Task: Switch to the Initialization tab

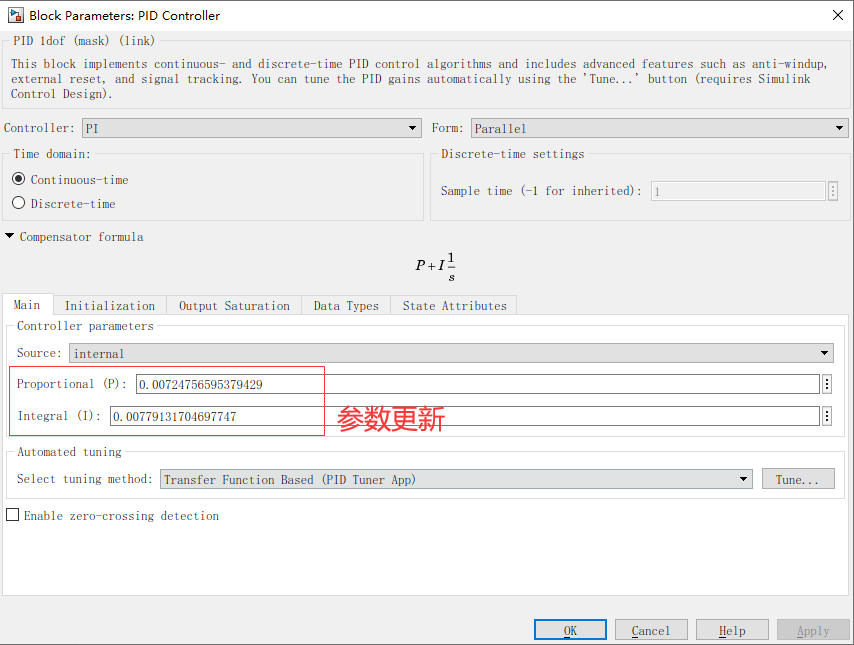Action: [110, 305]
